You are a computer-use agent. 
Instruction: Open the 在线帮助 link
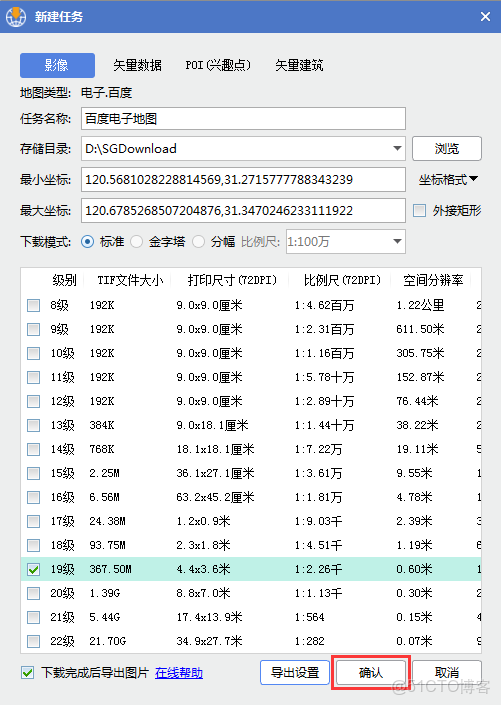point(179,673)
